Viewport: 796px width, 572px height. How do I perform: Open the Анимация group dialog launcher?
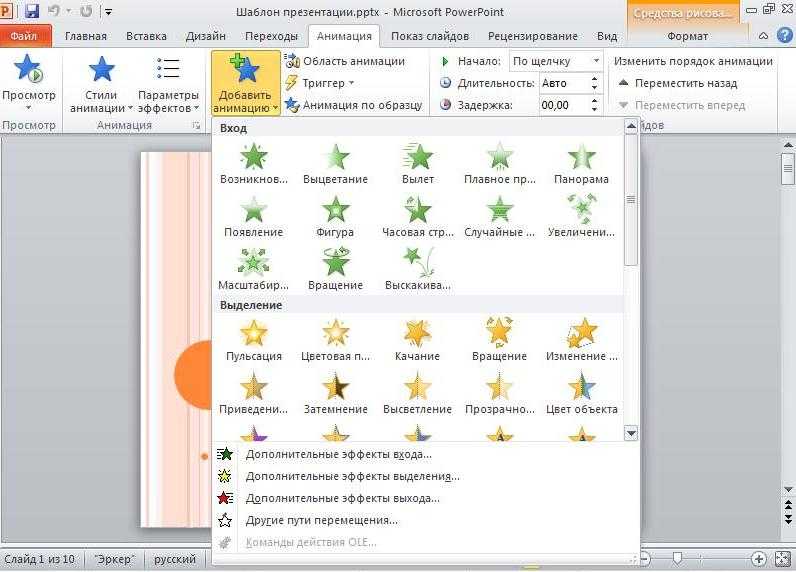pos(196,125)
